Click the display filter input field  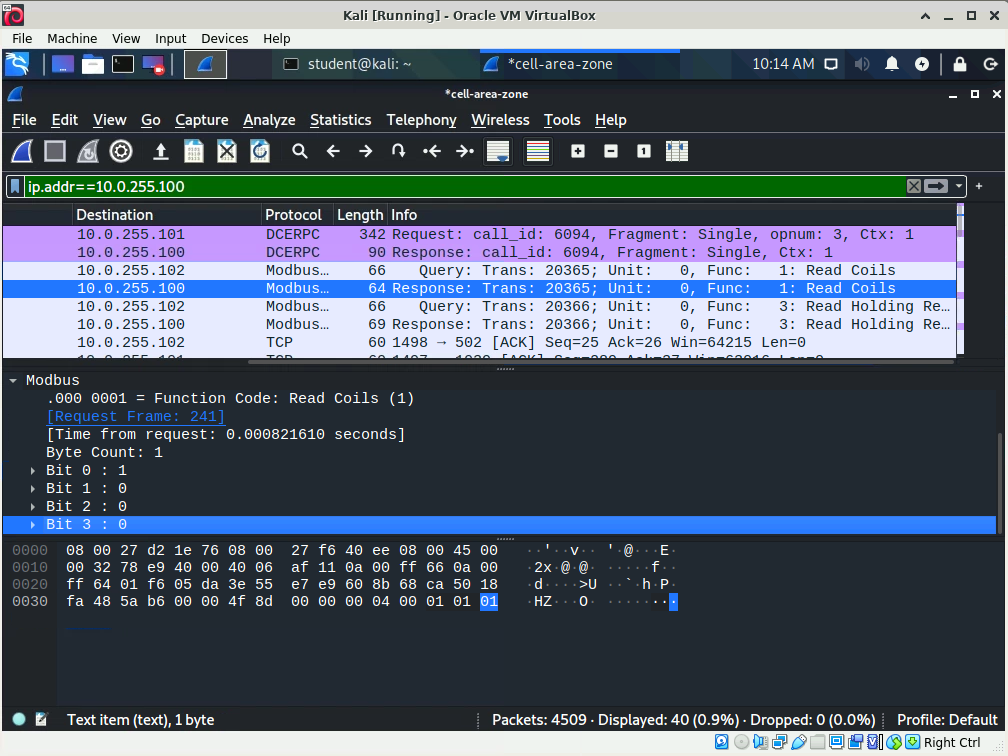[464, 186]
